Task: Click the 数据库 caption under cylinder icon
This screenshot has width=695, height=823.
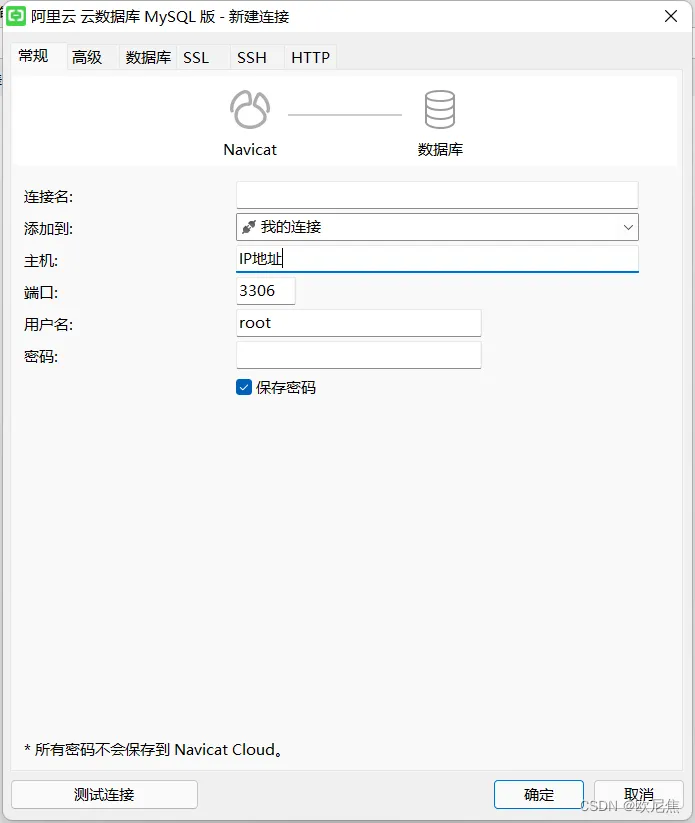Action: pyautogui.click(x=440, y=150)
